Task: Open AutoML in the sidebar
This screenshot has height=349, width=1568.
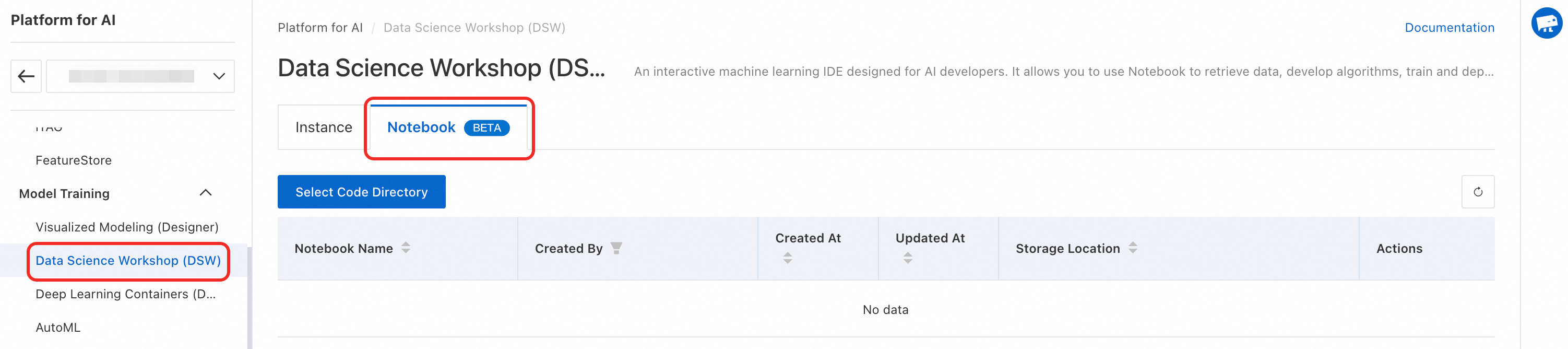Action: pyautogui.click(x=58, y=328)
